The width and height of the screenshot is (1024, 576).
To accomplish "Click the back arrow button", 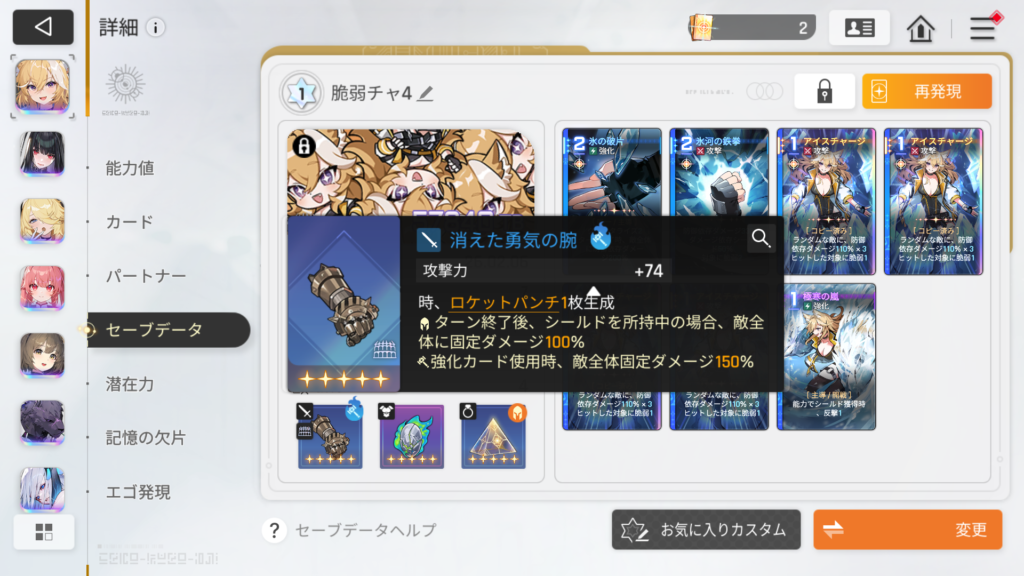I will coord(43,27).
